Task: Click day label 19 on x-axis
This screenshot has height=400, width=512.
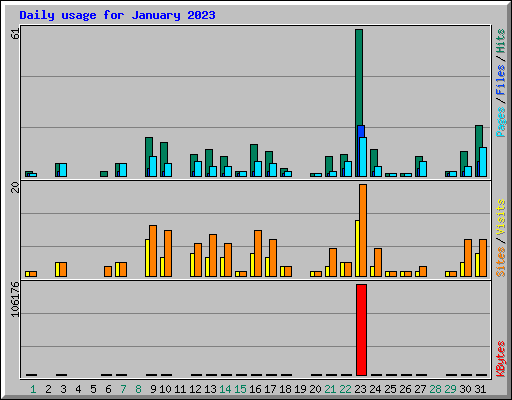Action: click(x=300, y=389)
